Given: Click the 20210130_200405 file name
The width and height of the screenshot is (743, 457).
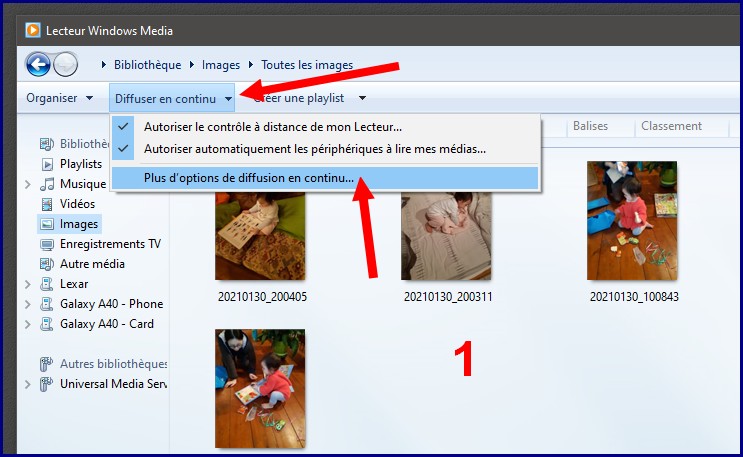Looking at the screenshot, I should (263, 297).
